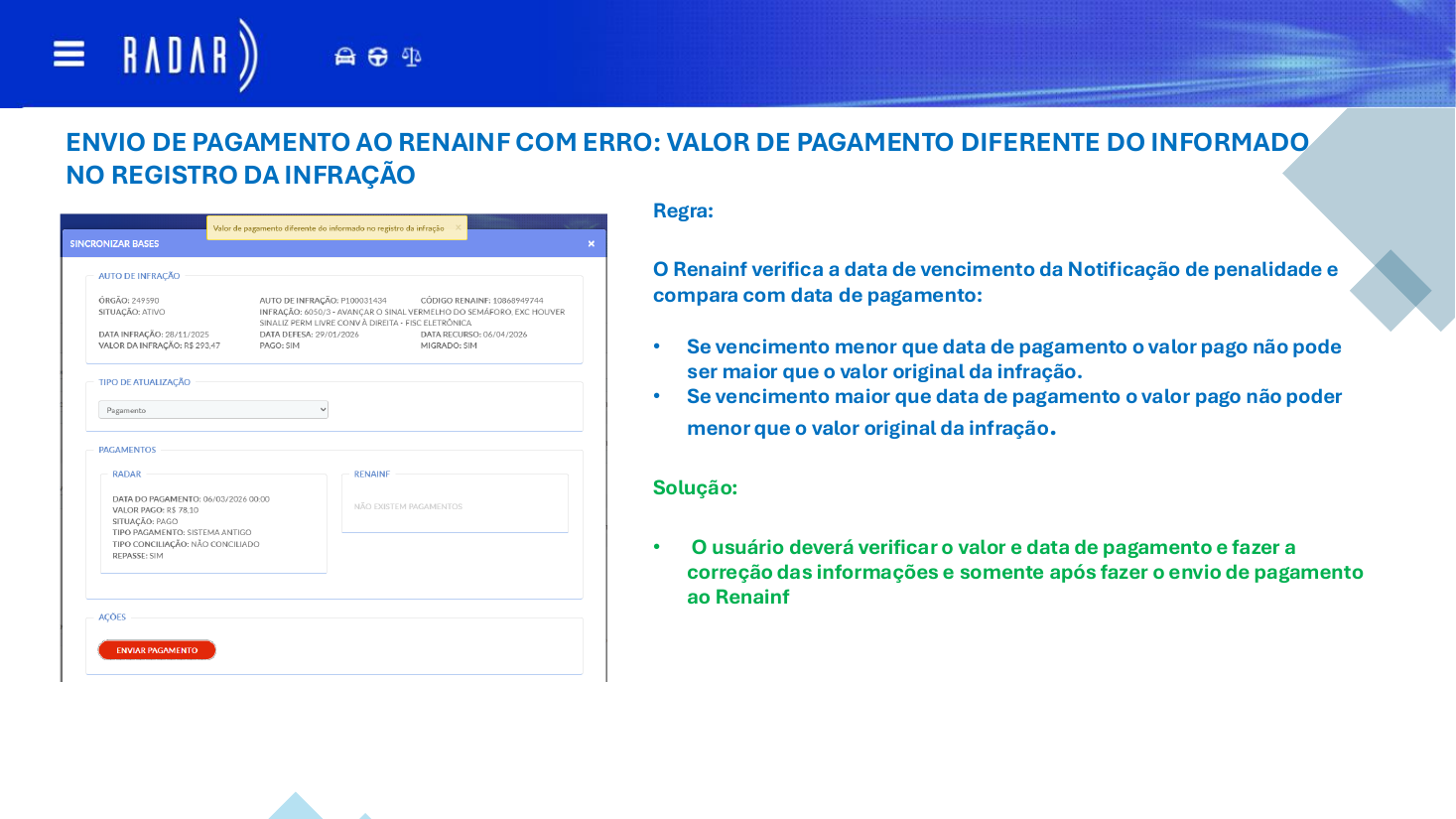Click 'TIPO CONCILIAÇÃO: NÃO CONCILIADO'
The width and height of the screenshot is (1456, 819).
[x=186, y=544]
